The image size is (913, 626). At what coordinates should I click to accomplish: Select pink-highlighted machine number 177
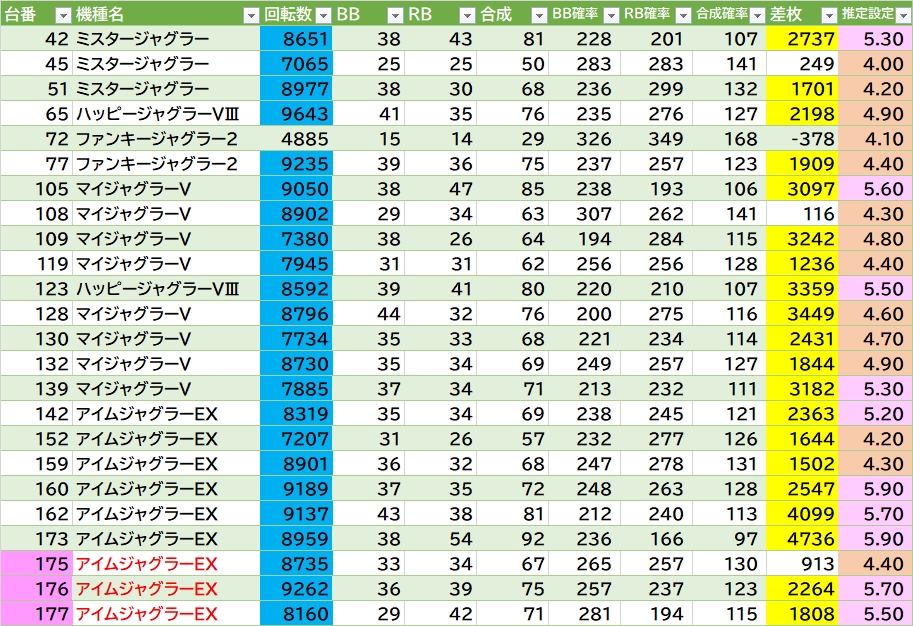coord(36,614)
